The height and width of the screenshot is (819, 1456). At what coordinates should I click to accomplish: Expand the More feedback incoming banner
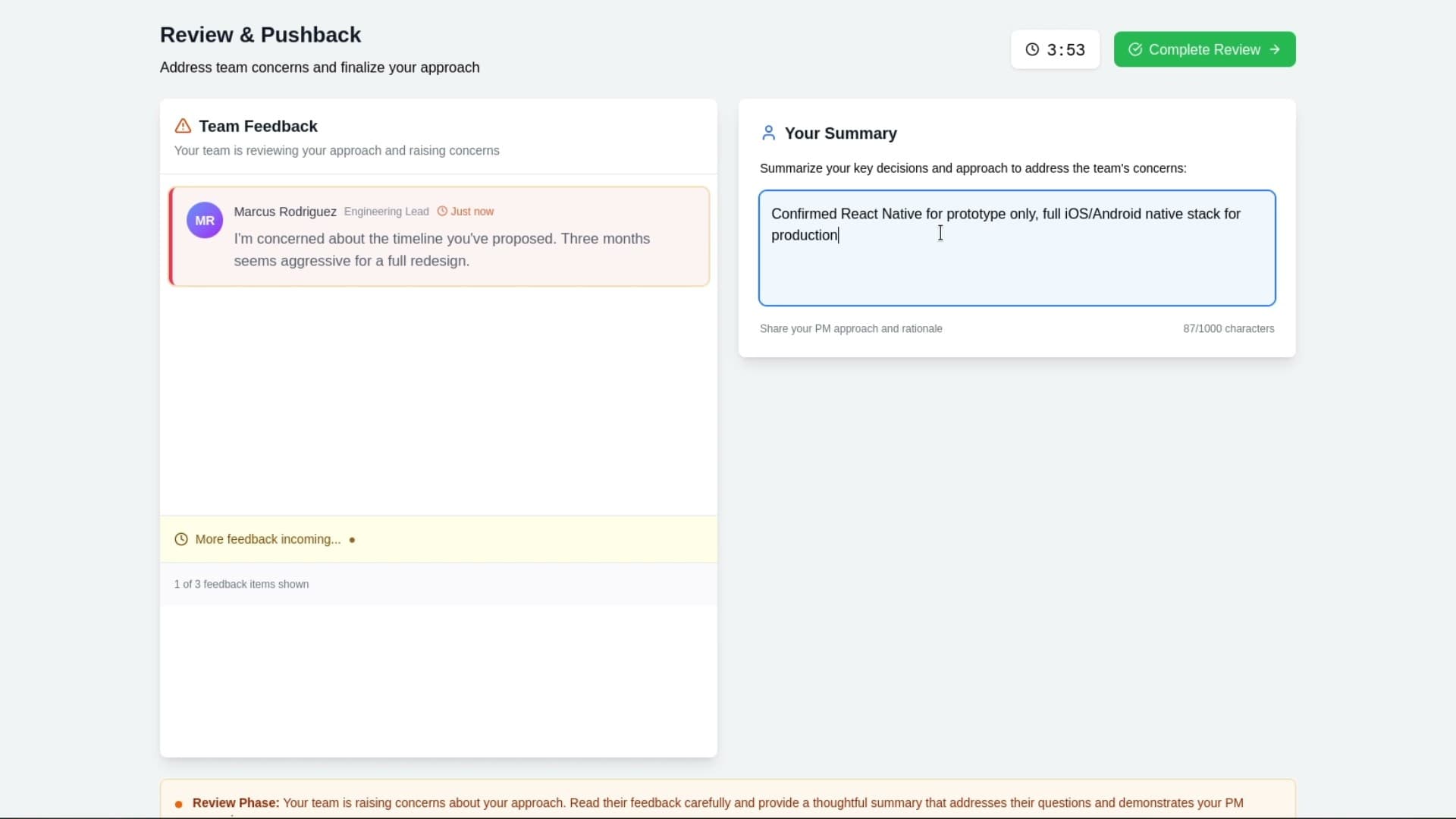(438, 539)
